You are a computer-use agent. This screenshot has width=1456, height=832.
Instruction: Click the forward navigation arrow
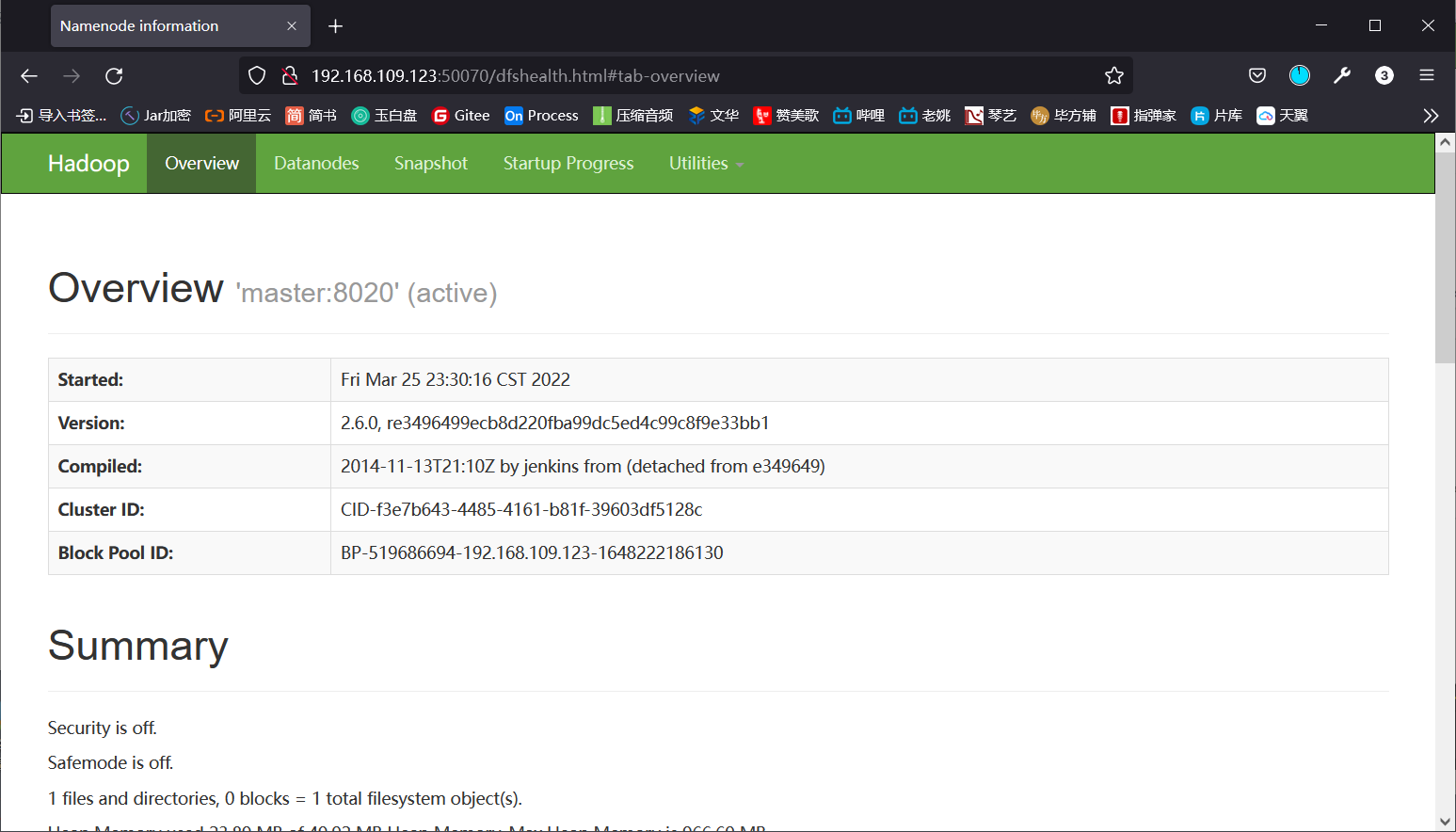pos(72,76)
